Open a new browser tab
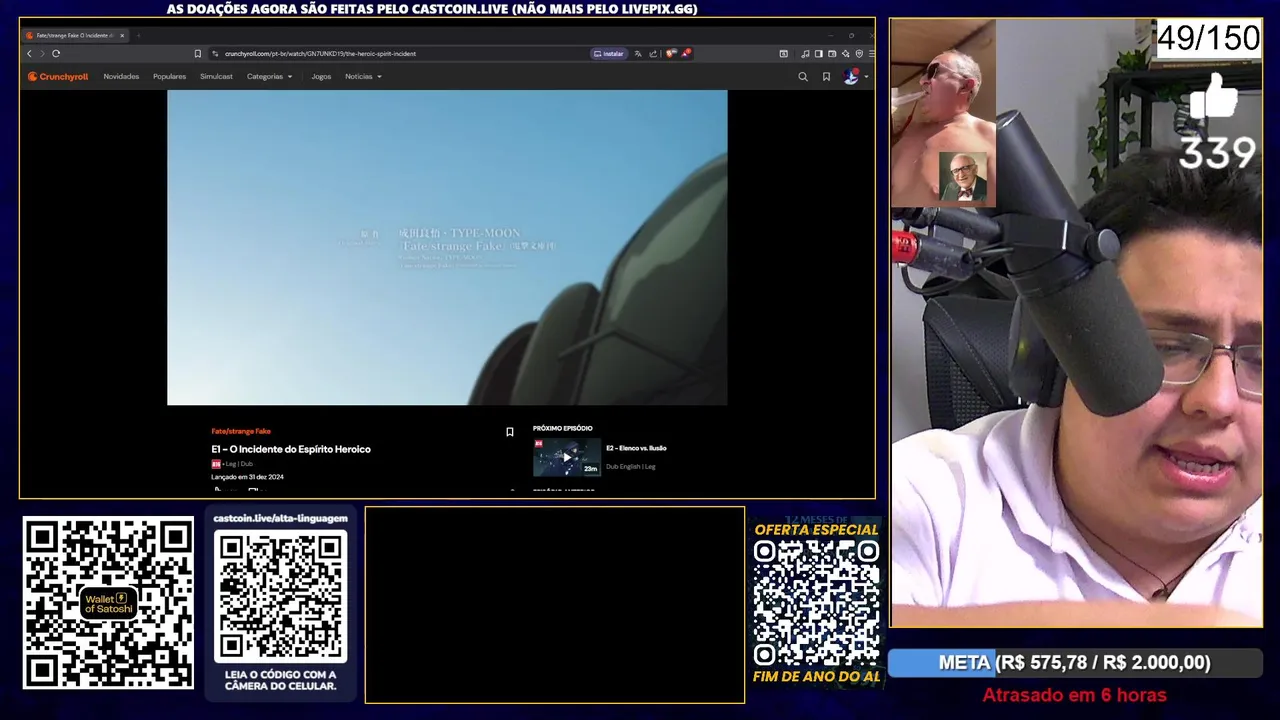 (138, 35)
